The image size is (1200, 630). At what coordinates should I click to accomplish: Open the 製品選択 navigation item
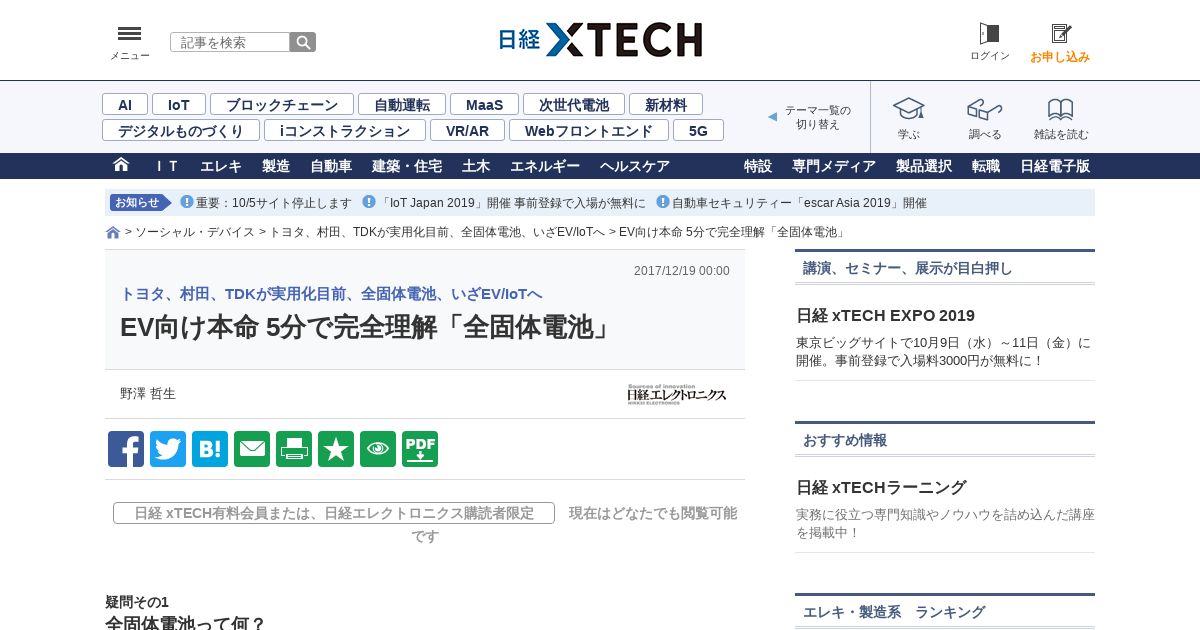pos(924,166)
